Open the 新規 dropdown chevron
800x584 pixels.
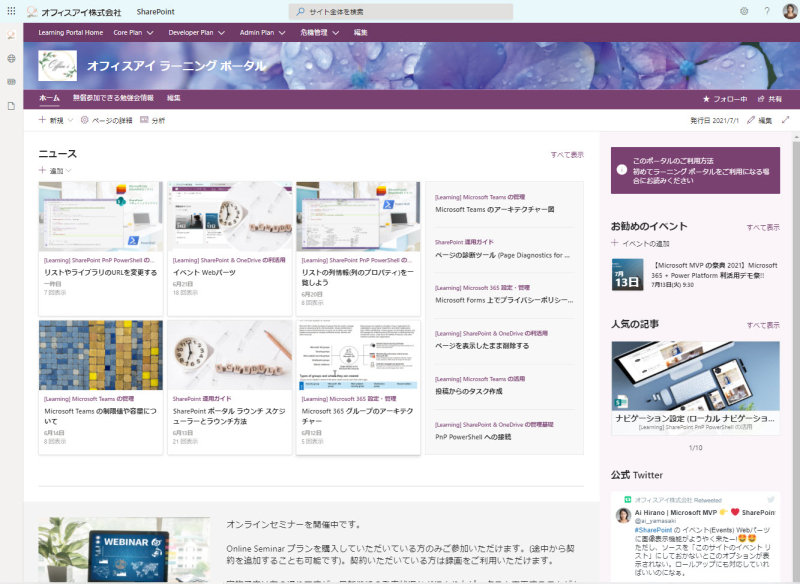pyautogui.click(x=70, y=120)
